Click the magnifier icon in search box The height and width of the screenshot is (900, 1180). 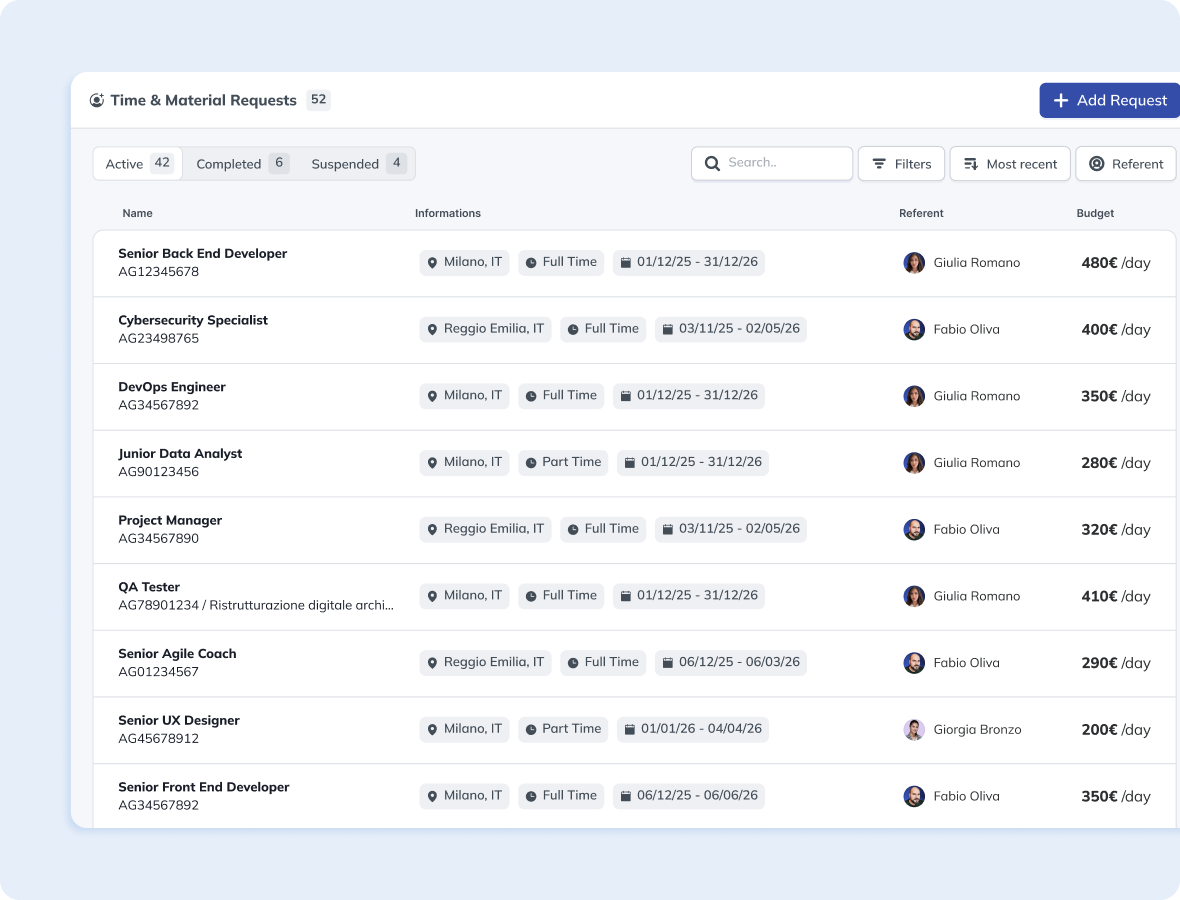[712, 163]
